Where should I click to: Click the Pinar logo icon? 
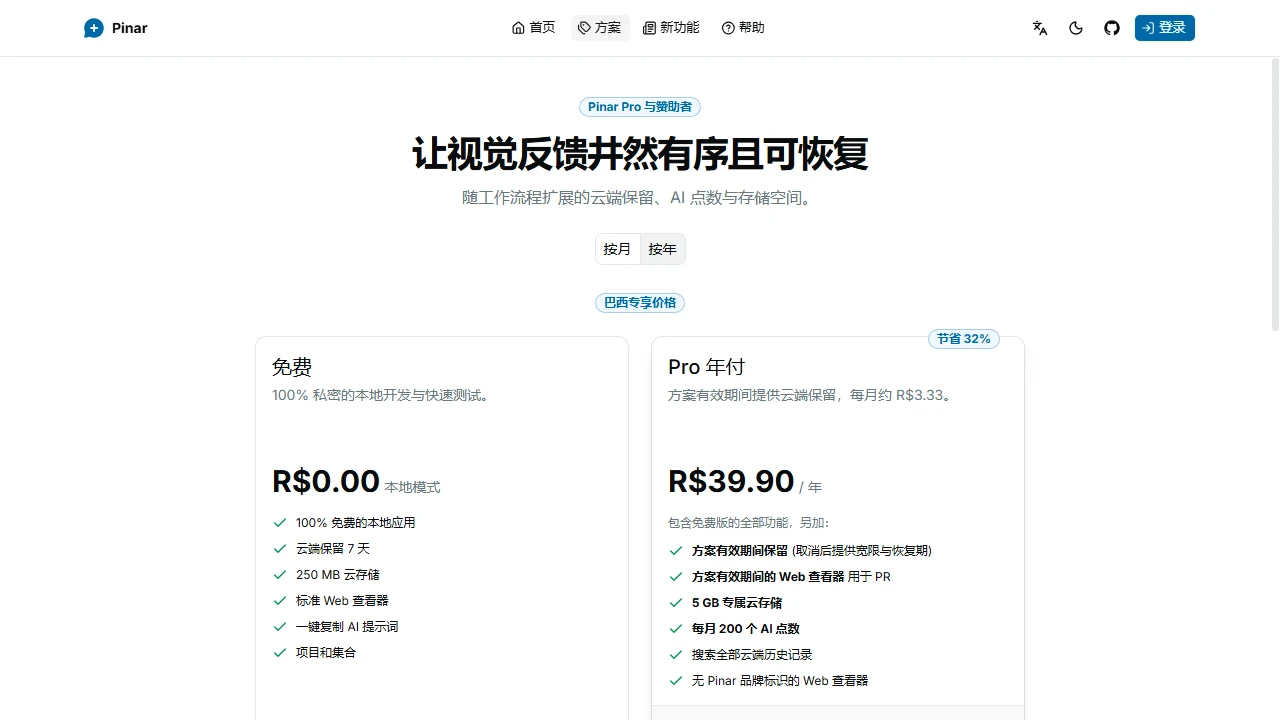click(94, 28)
